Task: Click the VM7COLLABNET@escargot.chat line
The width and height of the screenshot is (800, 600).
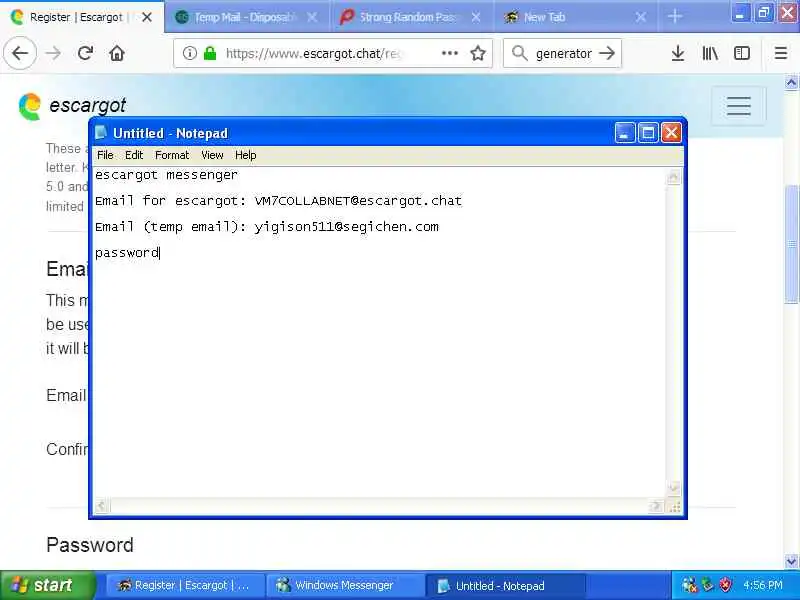Action: (x=279, y=201)
